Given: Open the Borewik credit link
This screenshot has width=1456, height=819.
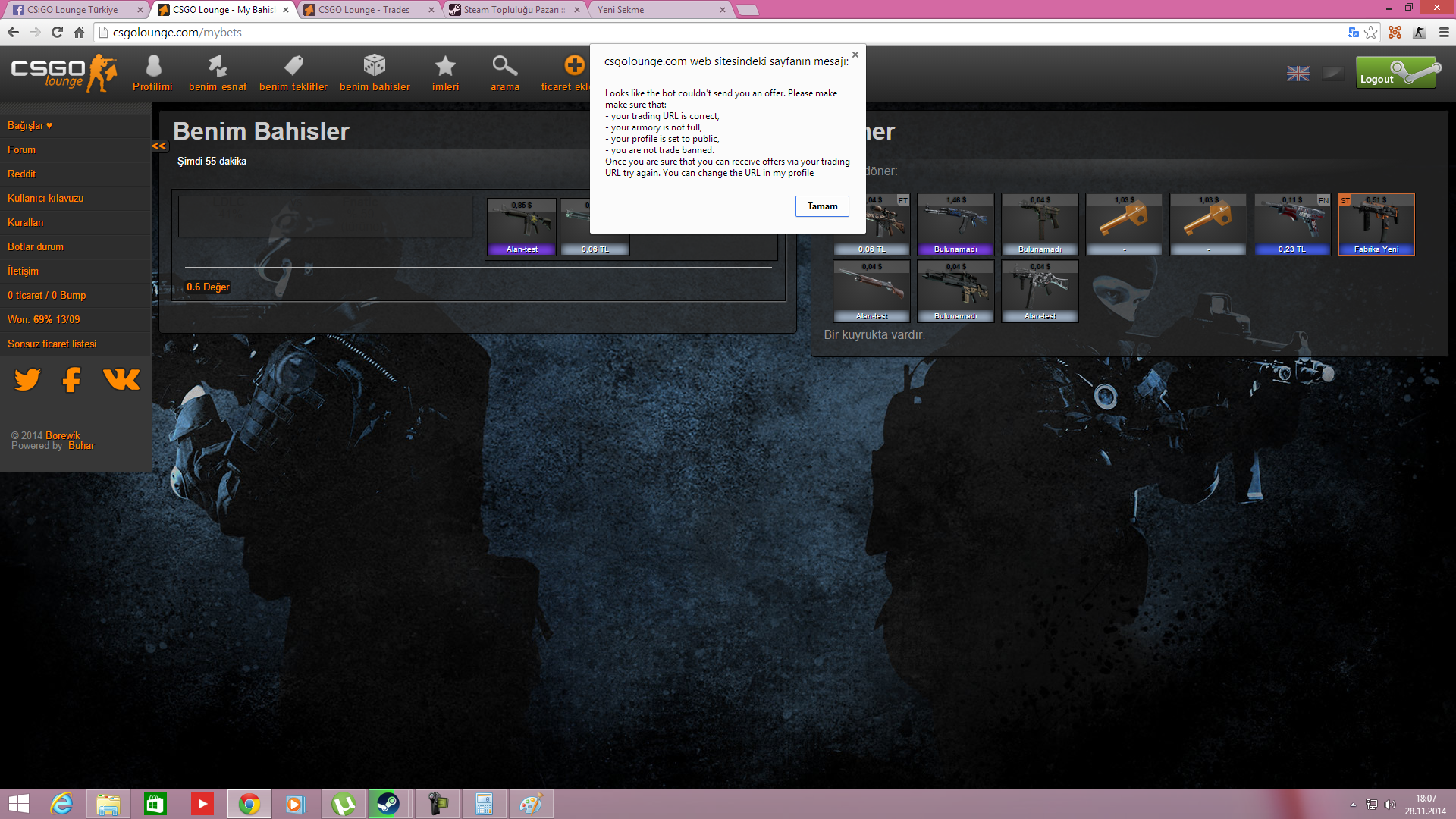Looking at the screenshot, I should [x=63, y=435].
